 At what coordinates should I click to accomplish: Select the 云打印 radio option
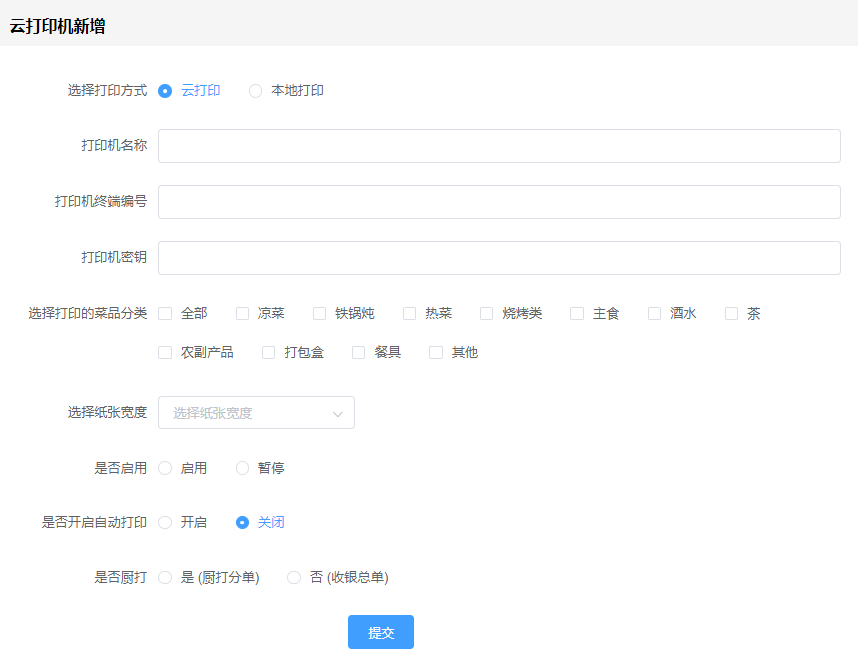point(165,91)
